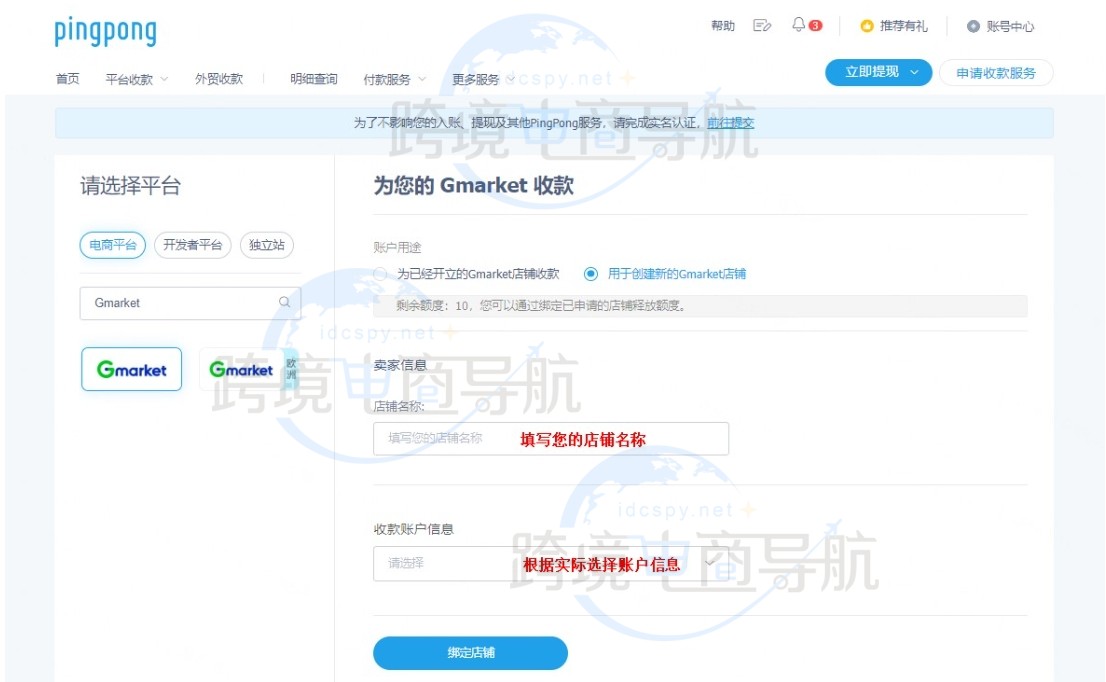The image size is (1106, 682).
Task: Click the 绑定店铺 button
Action: (x=470, y=653)
